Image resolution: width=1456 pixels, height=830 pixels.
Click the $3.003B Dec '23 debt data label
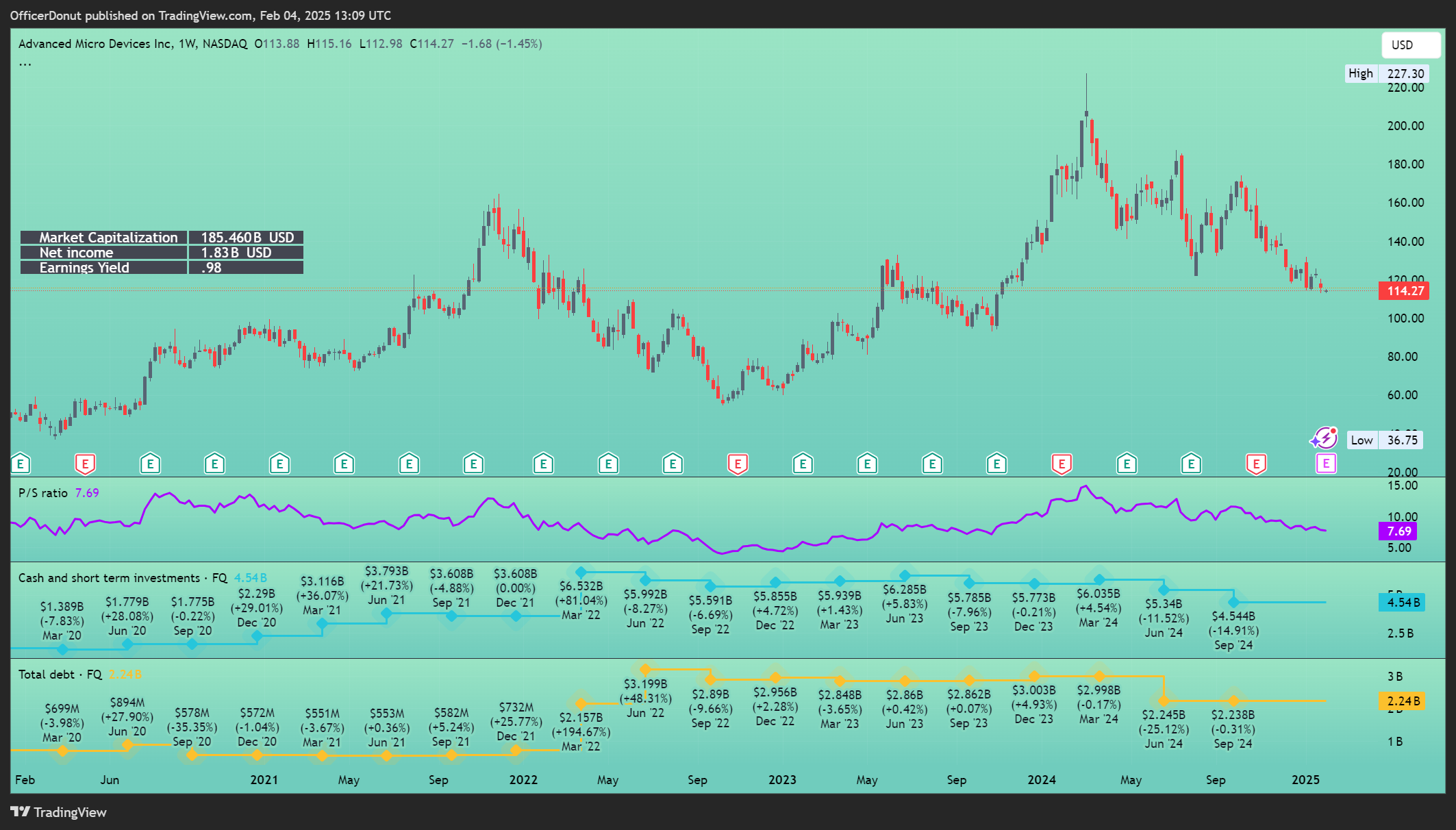click(x=1034, y=705)
